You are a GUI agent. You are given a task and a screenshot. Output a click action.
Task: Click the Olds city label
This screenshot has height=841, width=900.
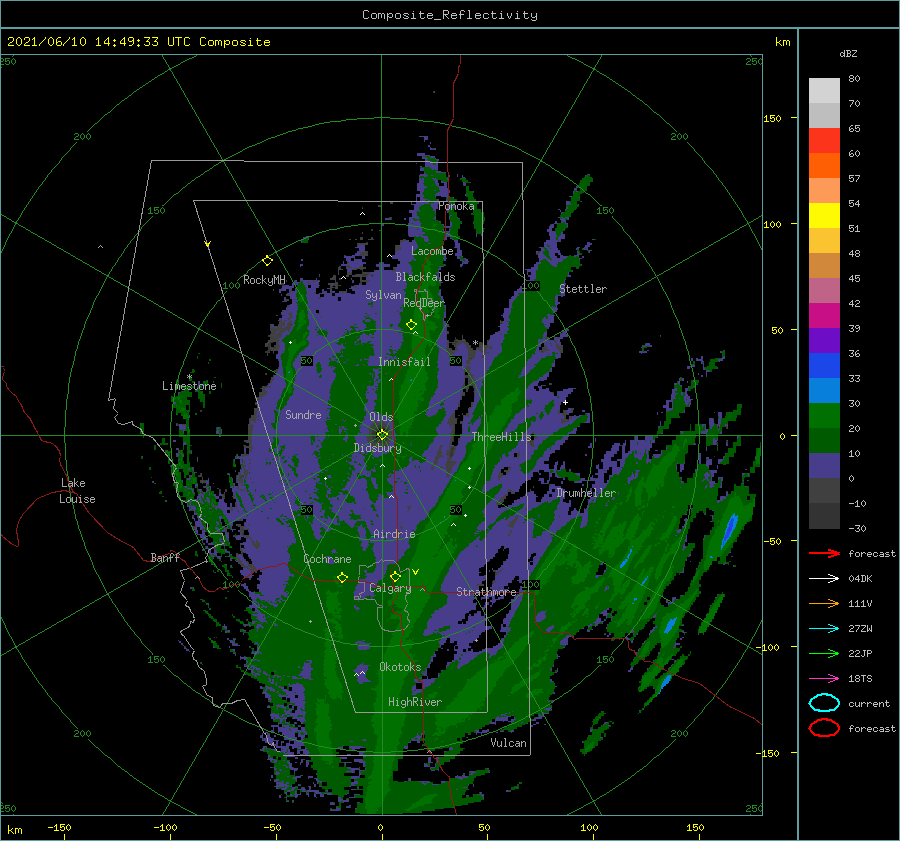click(381, 417)
